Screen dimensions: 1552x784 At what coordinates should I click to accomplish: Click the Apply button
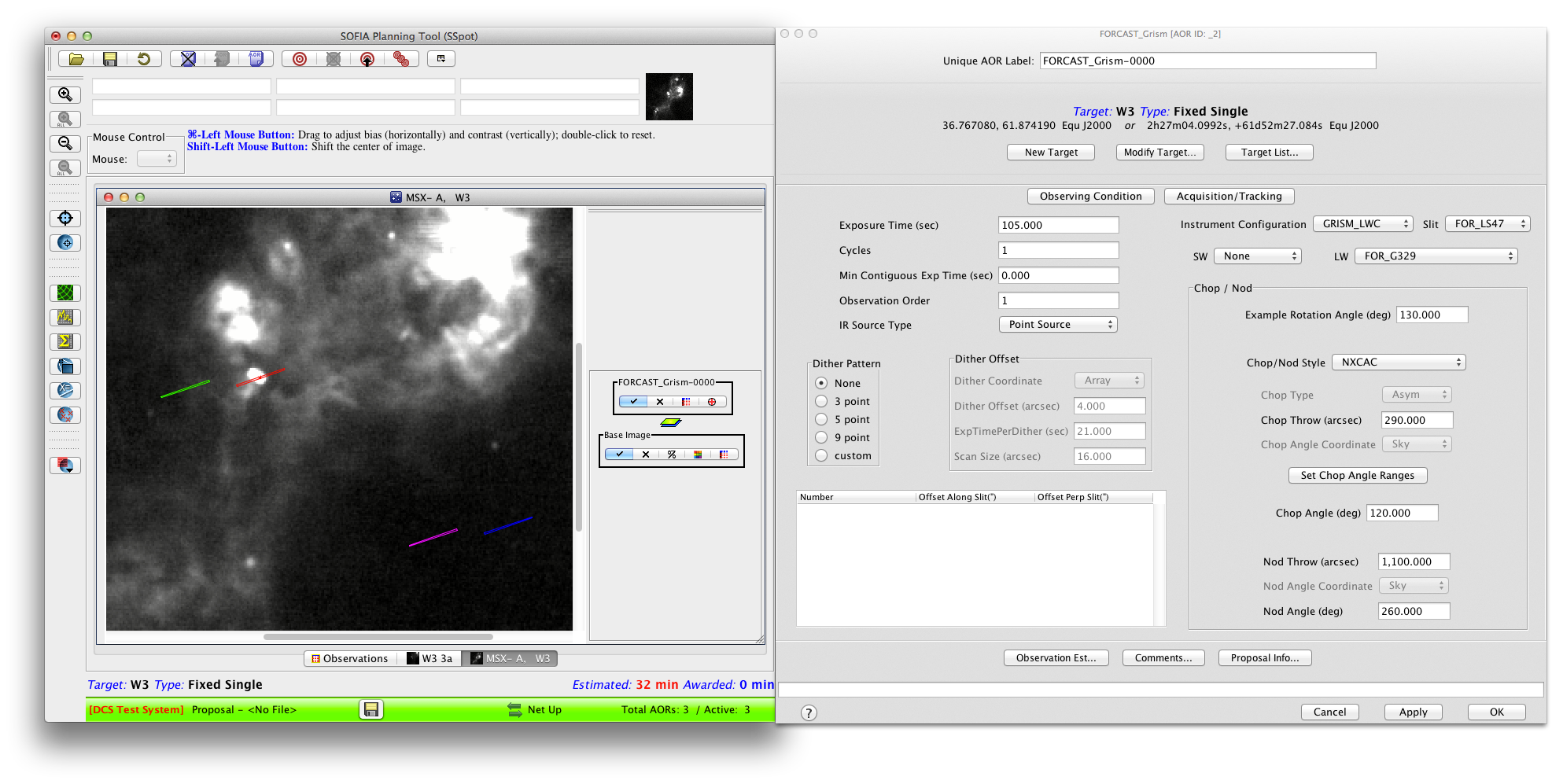point(1413,712)
